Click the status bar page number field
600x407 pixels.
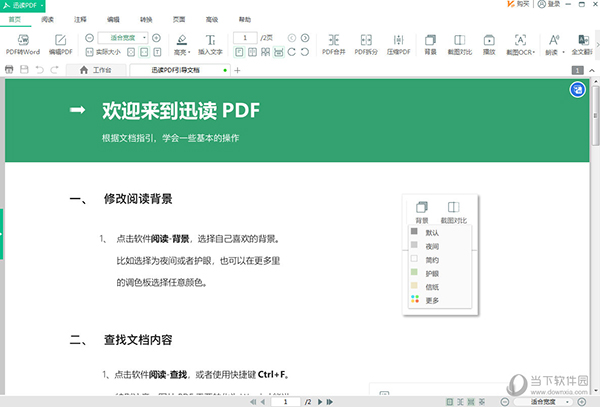(285, 402)
